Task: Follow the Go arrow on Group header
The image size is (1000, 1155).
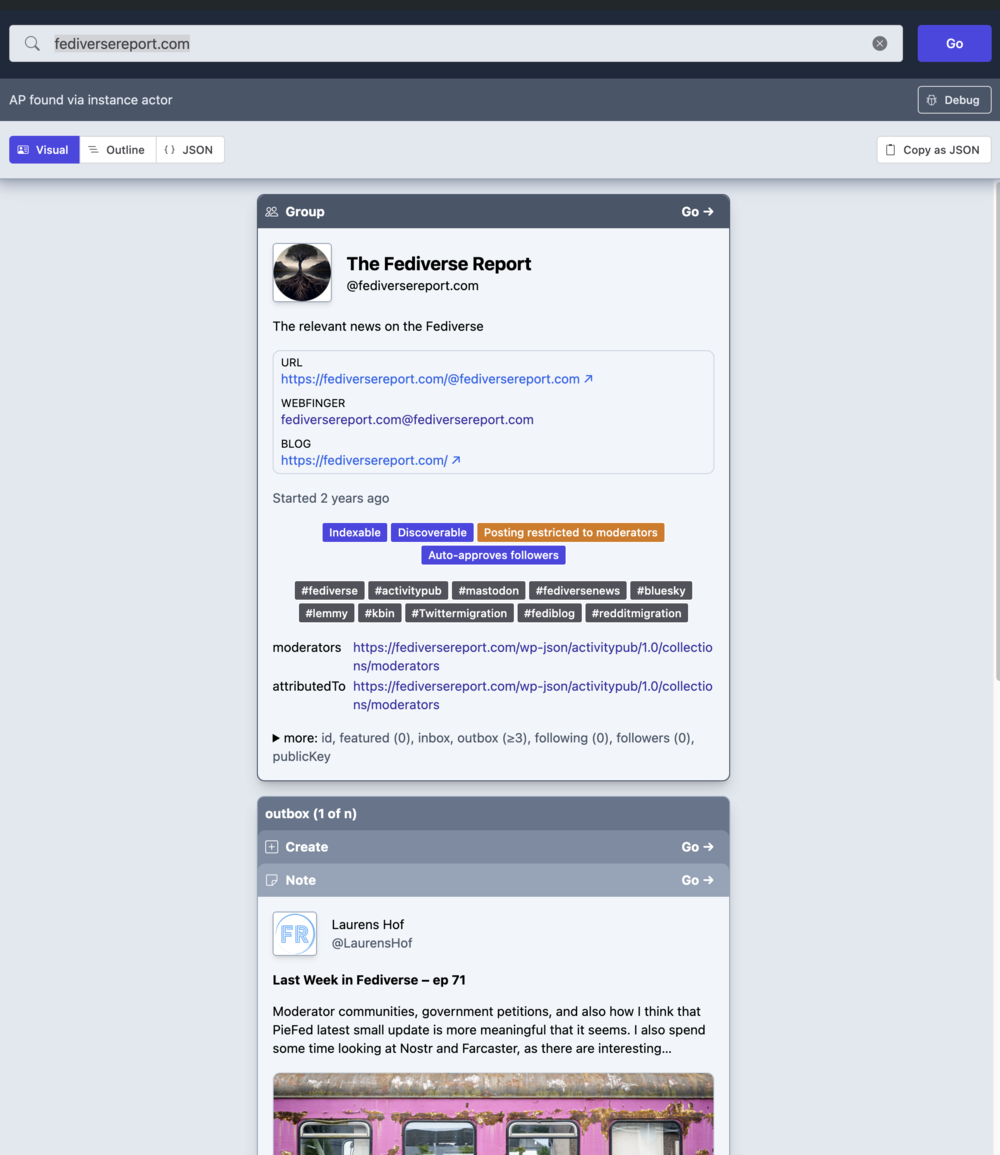Action: click(x=697, y=212)
